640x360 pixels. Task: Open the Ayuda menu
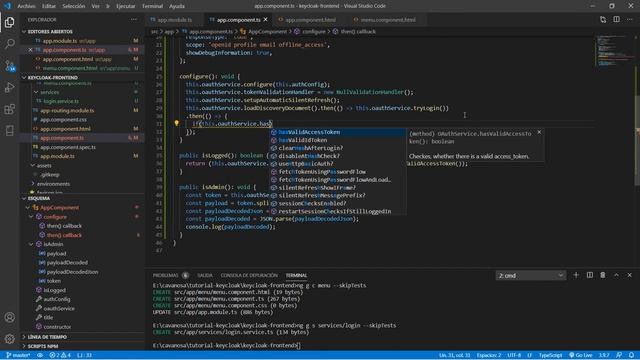click(x=177, y=6)
